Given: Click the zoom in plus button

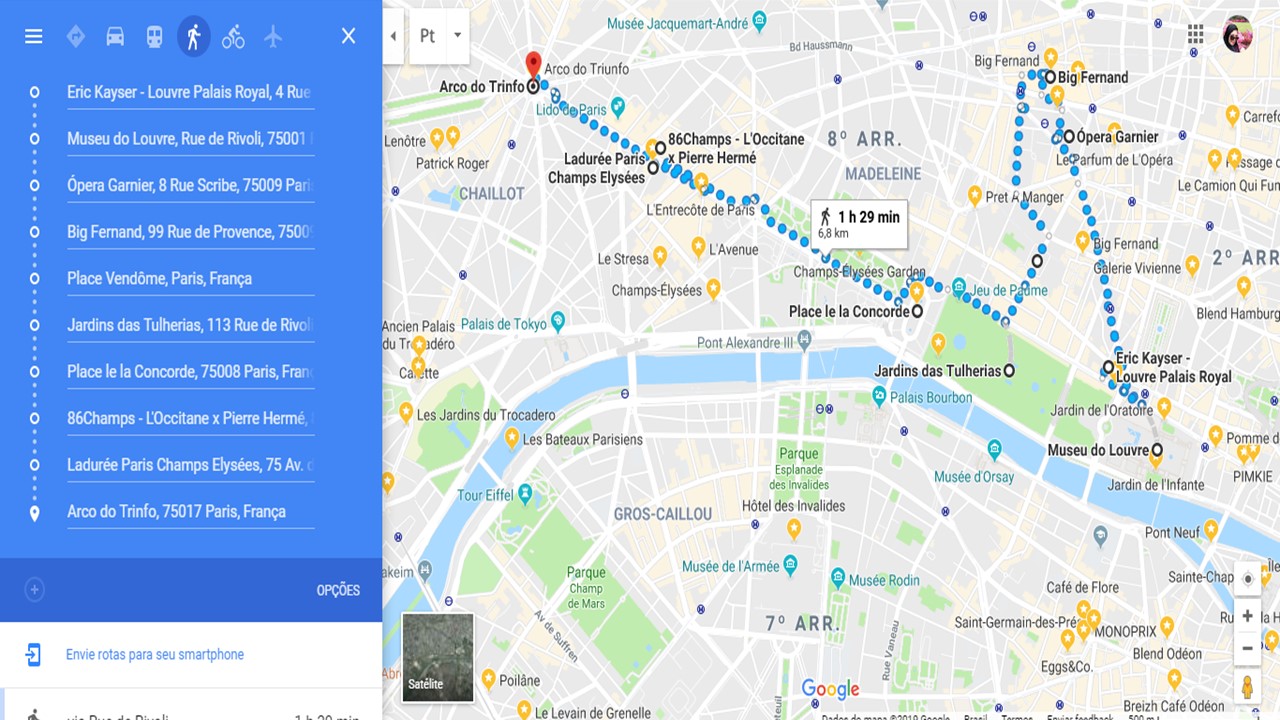Looking at the screenshot, I should (1247, 616).
